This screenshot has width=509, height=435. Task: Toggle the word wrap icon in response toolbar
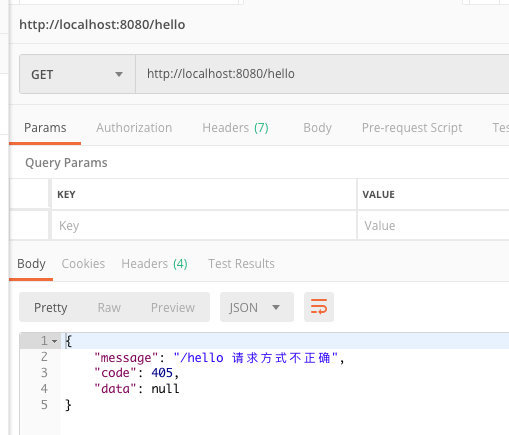pyautogui.click(x=319, y=307)
